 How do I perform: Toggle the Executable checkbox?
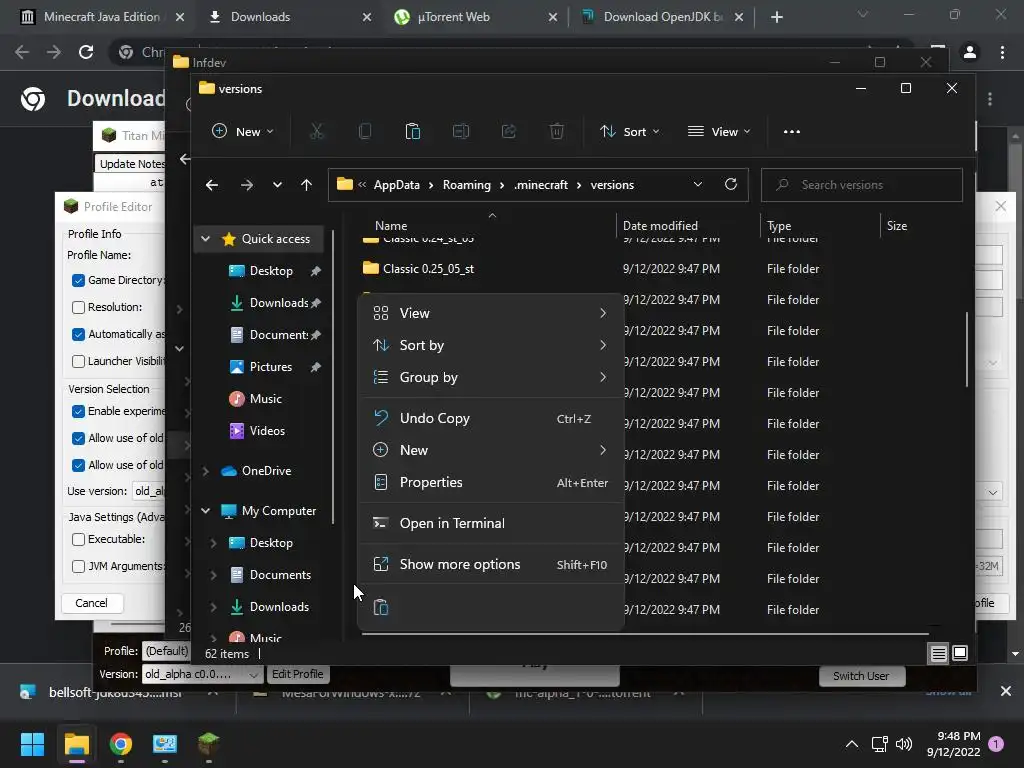[x=78, y=539]
